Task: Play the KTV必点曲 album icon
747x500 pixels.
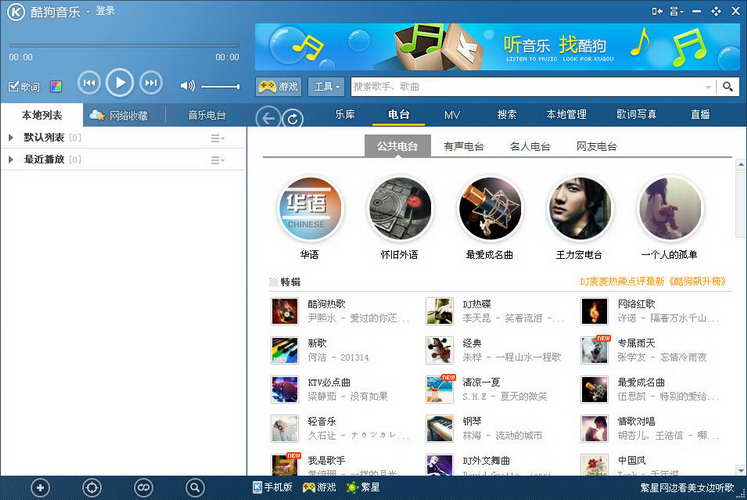Action: (284, 389)
